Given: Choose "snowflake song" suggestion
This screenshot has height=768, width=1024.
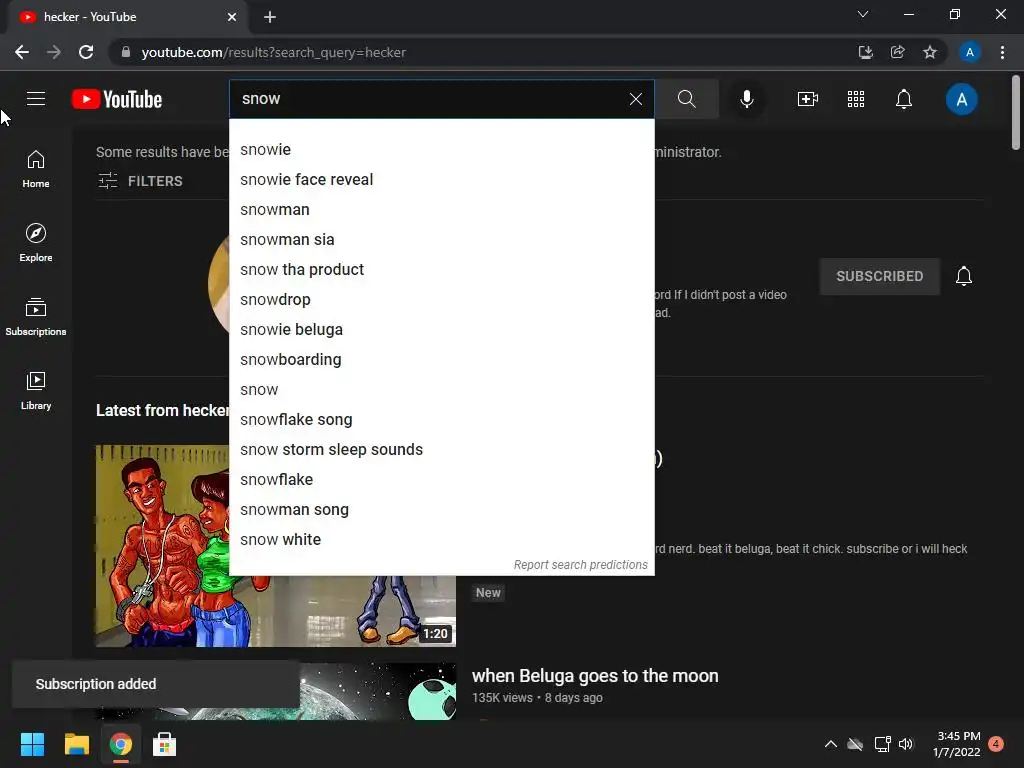Looking at the screenshot, I should (x=441, y=420).
